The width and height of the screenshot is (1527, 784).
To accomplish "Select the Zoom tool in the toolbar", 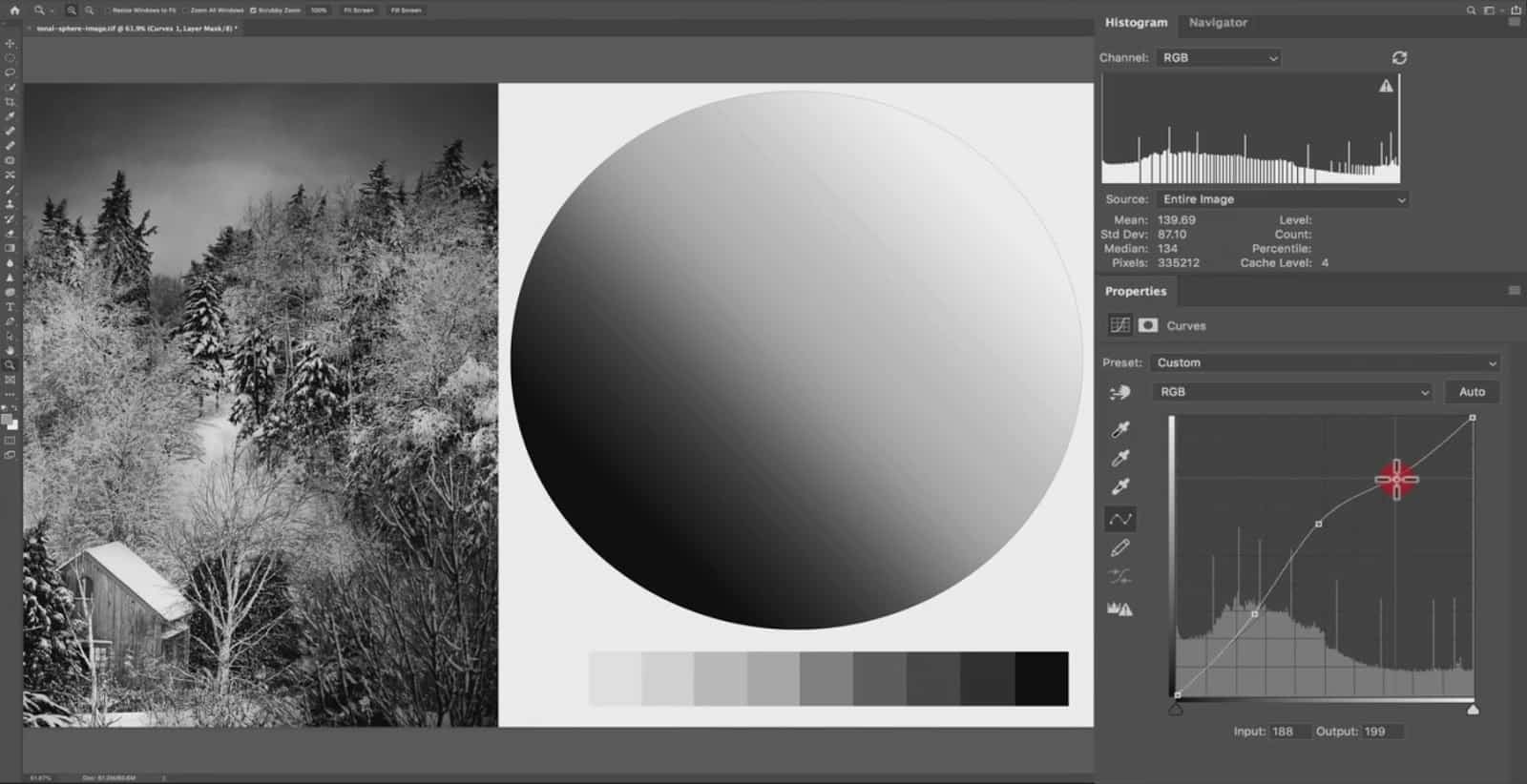I will click(10, 365).
